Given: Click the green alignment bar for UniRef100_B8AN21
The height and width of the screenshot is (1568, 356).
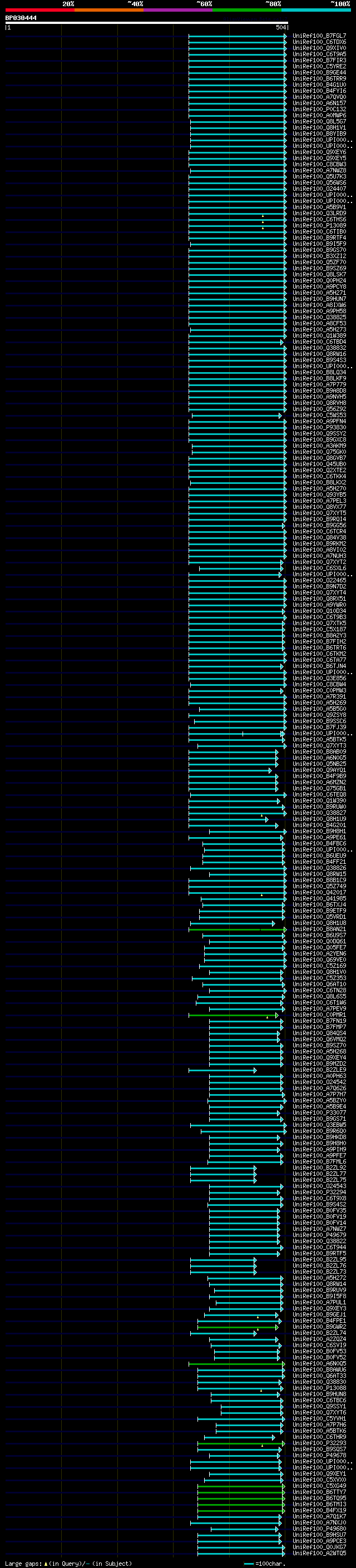Looking at the screenshot, I should pyautogui.click(x=238, y=929).
